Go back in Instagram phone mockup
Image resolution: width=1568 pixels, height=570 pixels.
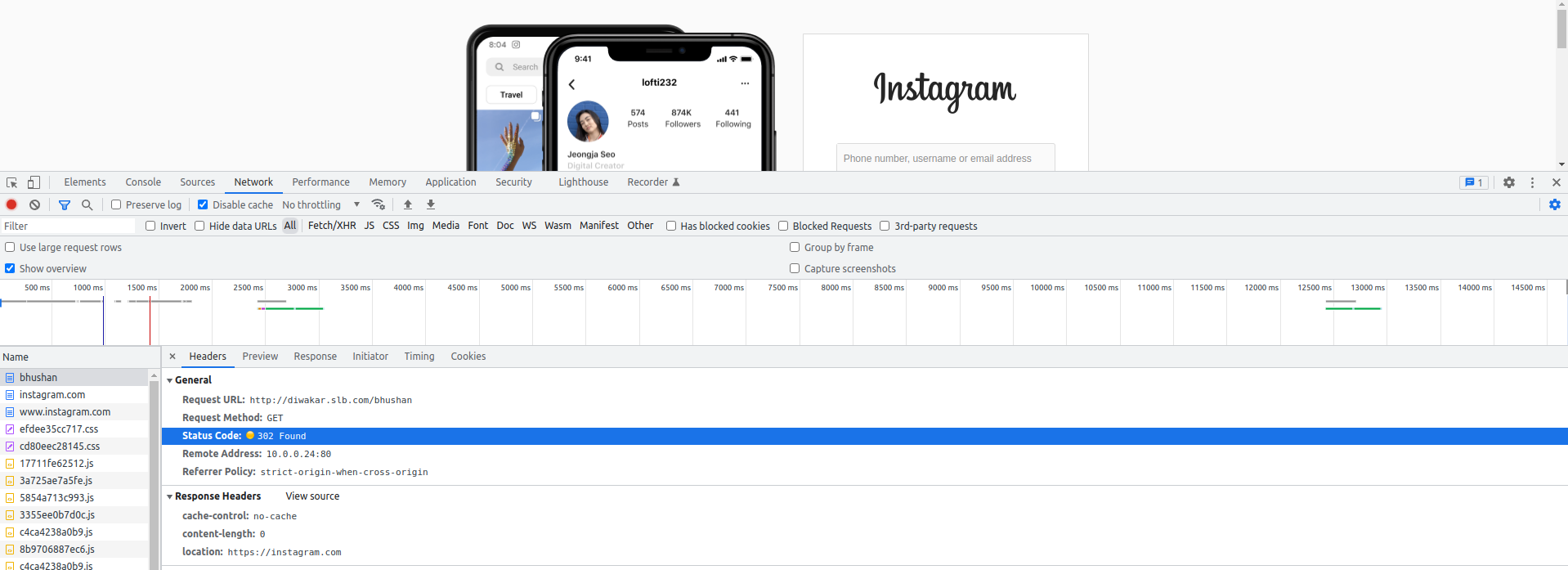click(x=571, y=84)
